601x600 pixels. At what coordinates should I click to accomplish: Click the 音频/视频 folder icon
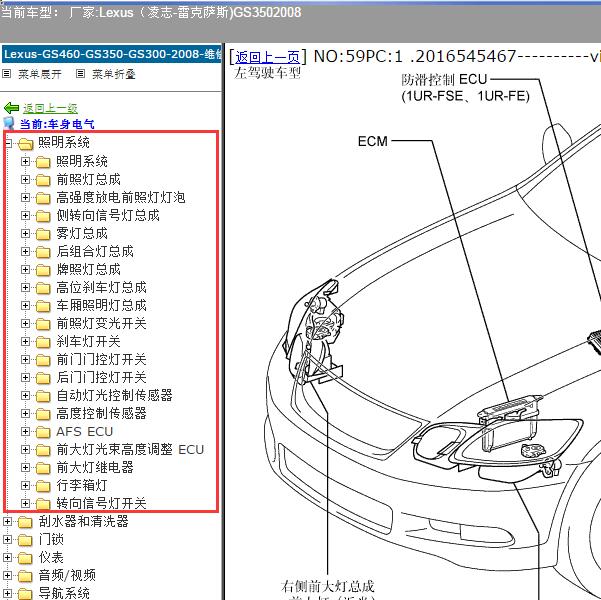(25, 576)
